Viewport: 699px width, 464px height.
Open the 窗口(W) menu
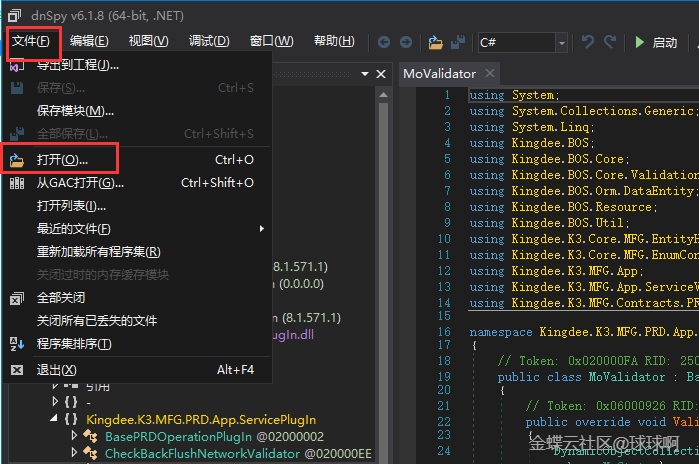271,41
